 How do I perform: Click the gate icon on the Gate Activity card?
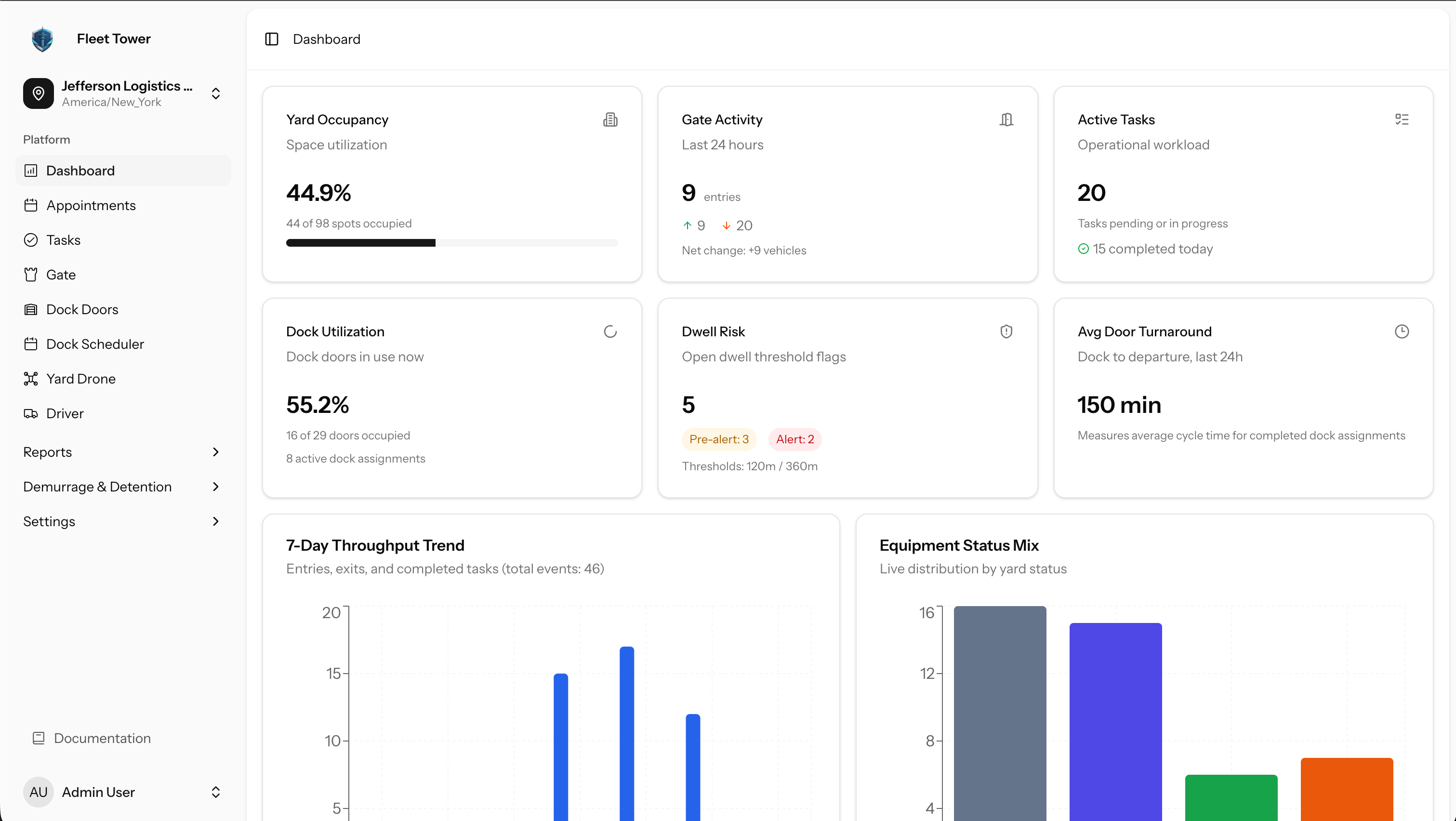[1006, 119]
